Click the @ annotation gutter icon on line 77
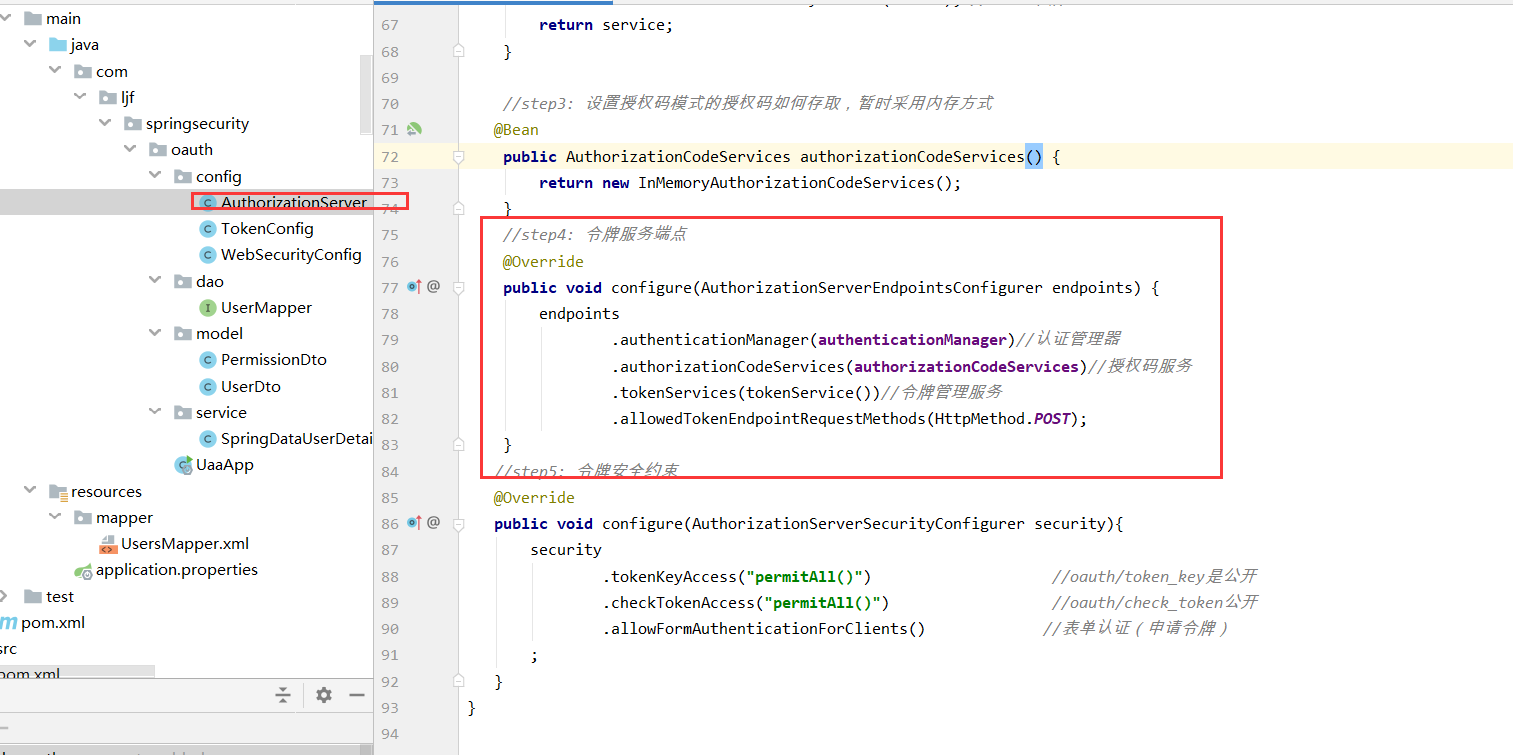 click(x=434, y=287)
